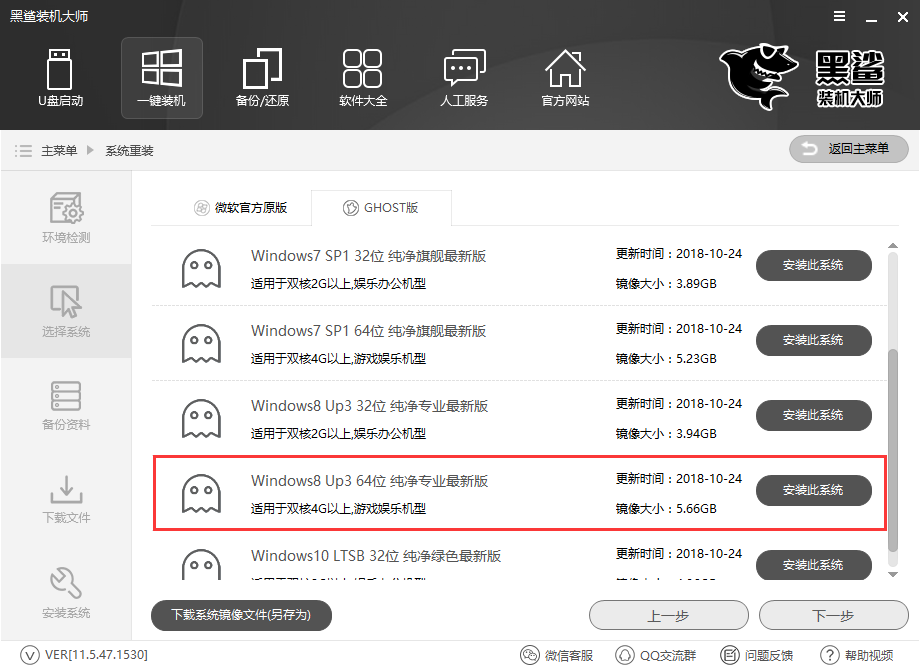Visit 官方网站 official website
Image resolution: width=920 pixels, height=670 pixels.
[565, 78]
